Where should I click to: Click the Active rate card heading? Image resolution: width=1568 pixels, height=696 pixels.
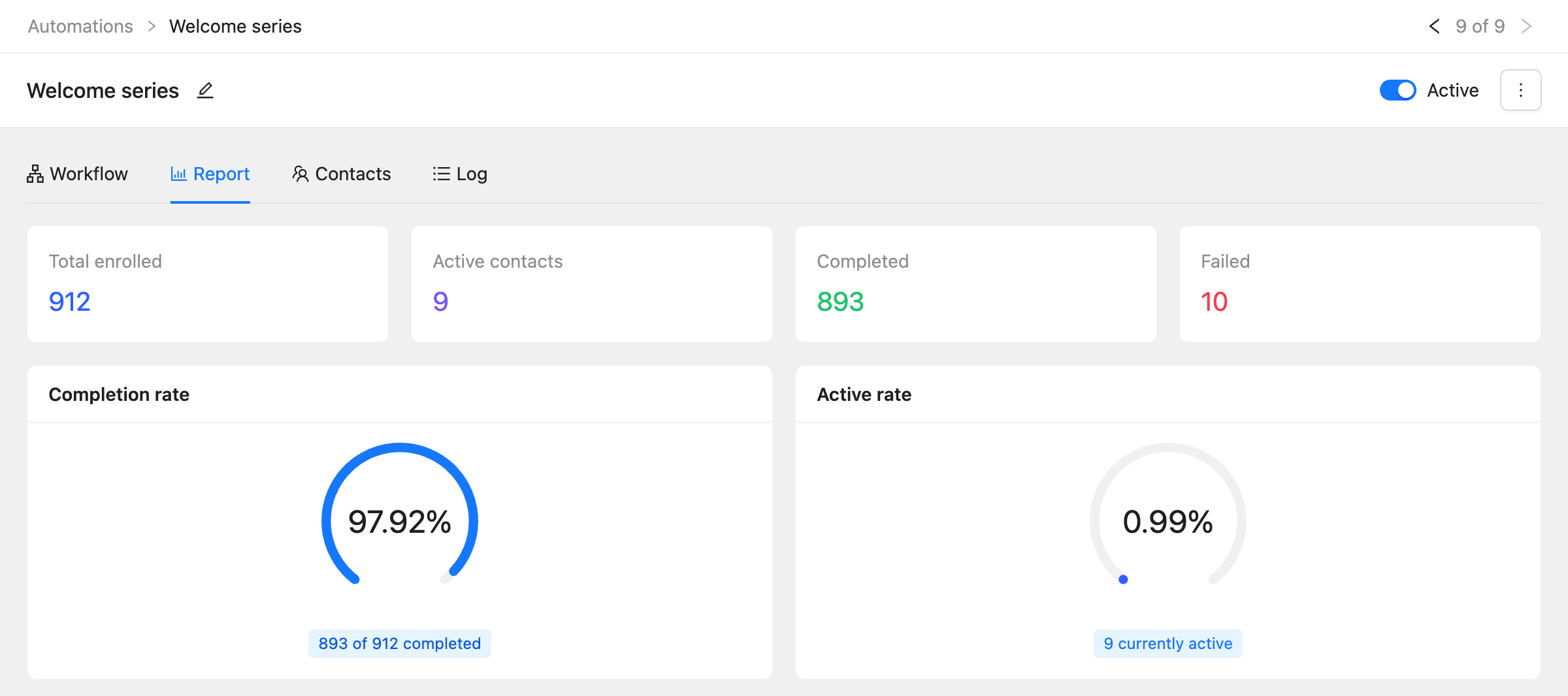[x=864, y=394]
